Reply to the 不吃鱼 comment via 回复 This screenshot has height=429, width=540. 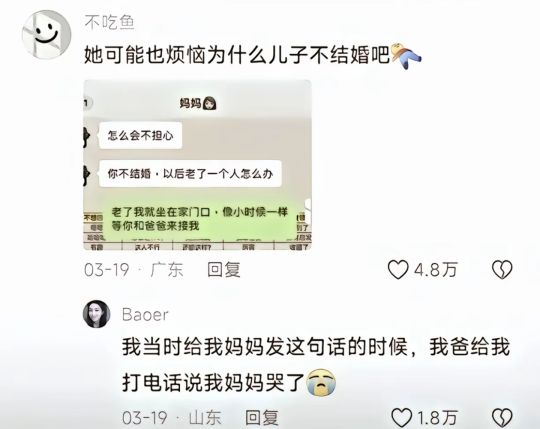pyautogui.click(x=224, y=269)
